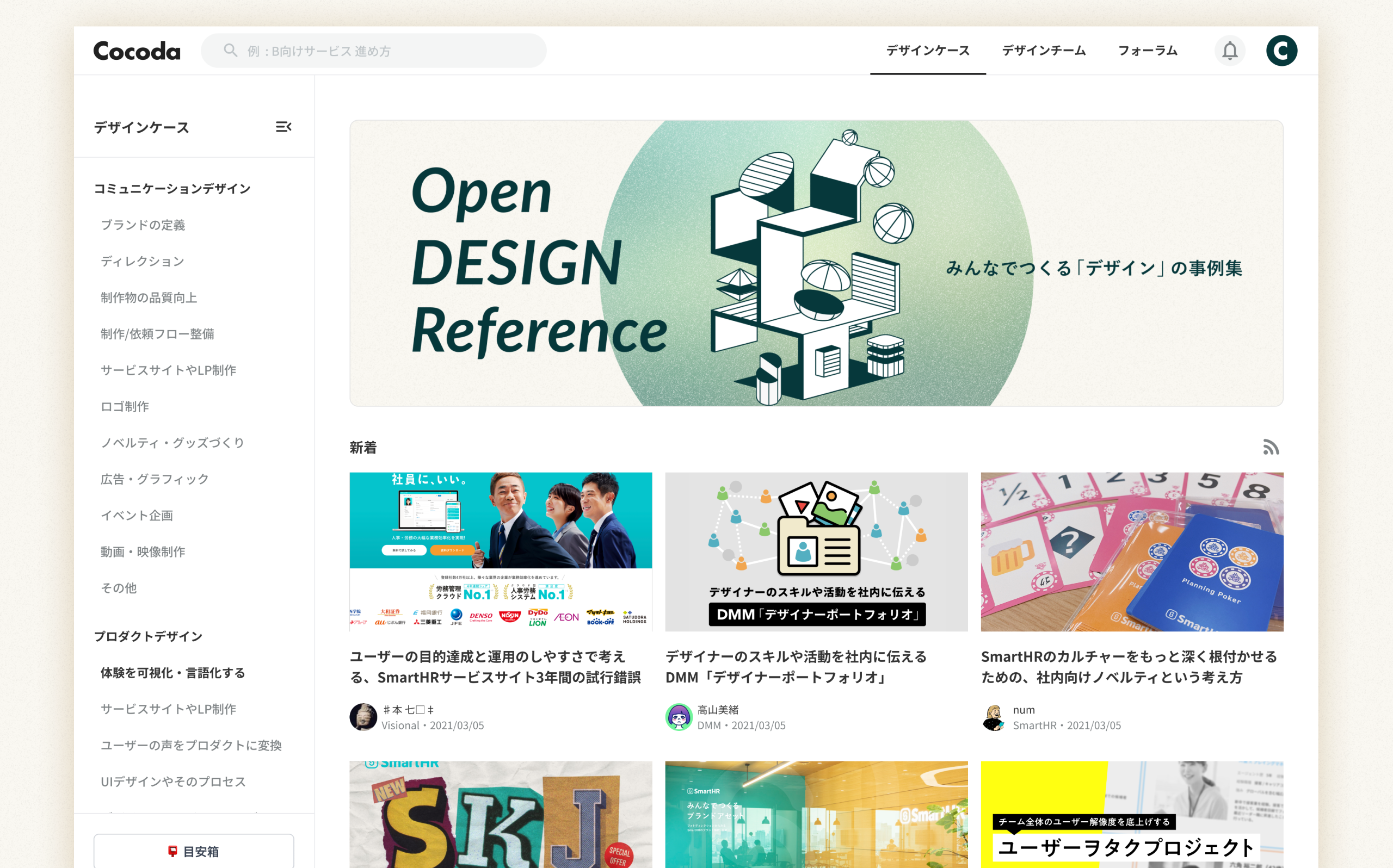Screen dimensions: 1393x868
Task: Expand the コミュニケーションデザイン category heading
Action: coord(172,189)
